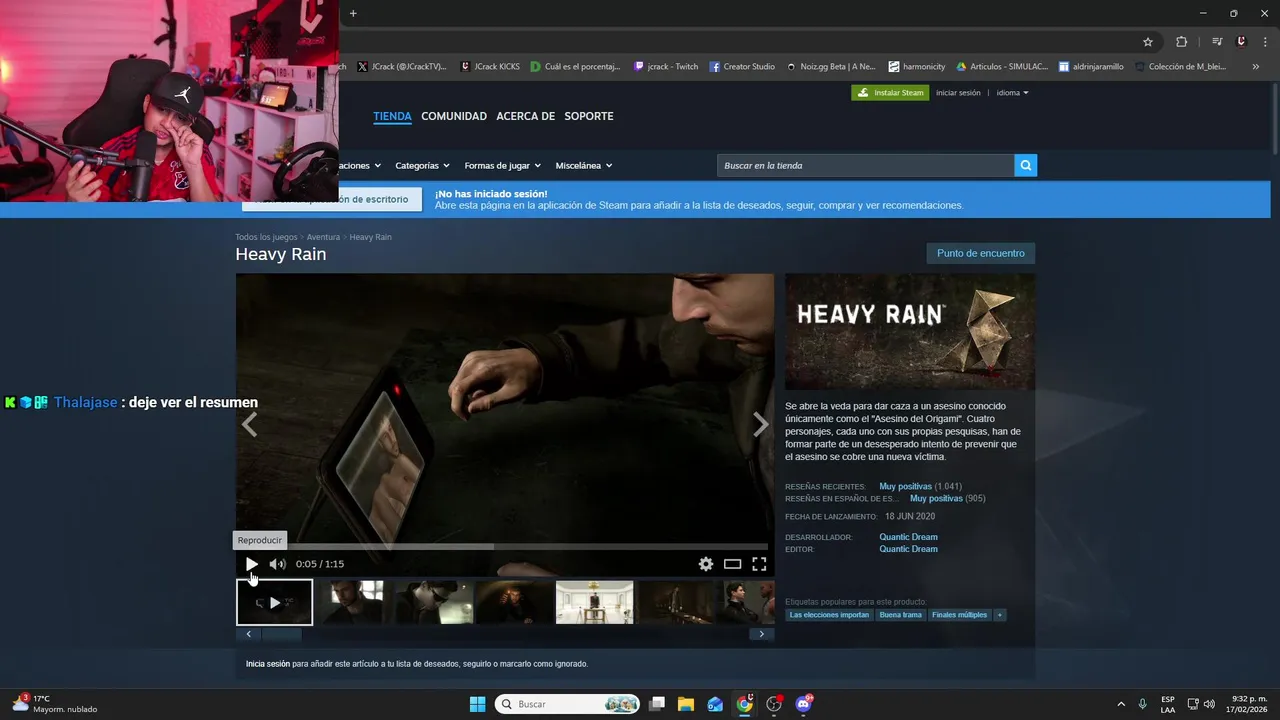Image resolution: width=1280 pixels, height=720 pixels.
Task: Open the JCrack KICKS bookmark
Action: point(490,67)
